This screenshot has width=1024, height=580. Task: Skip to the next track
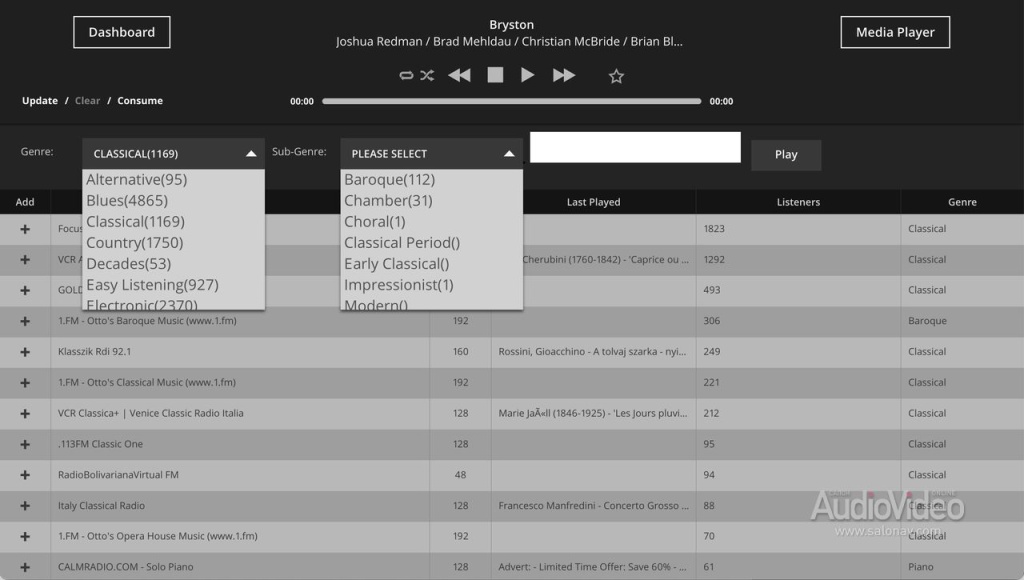coord(564,75)
